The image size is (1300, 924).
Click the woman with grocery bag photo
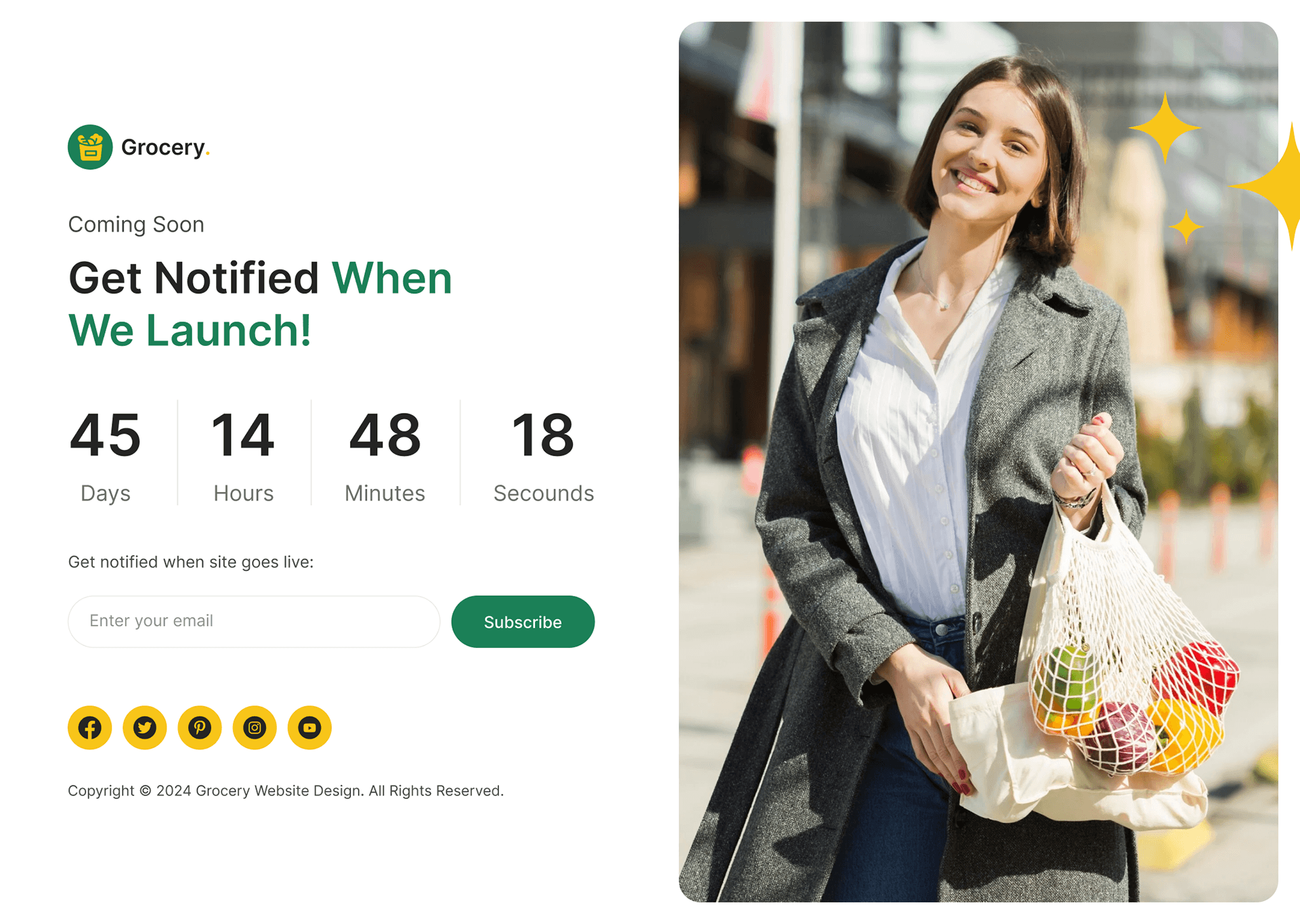[978, 462]
